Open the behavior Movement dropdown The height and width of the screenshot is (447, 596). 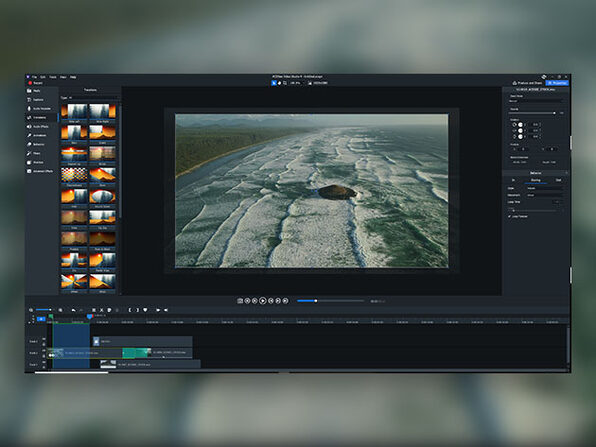click(544, 195)
